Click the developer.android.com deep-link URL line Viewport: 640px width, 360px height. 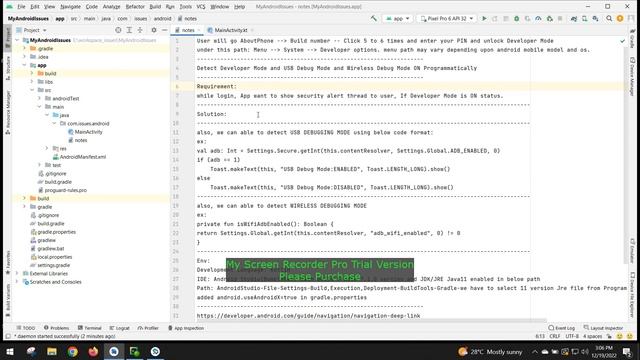(308, 316)
